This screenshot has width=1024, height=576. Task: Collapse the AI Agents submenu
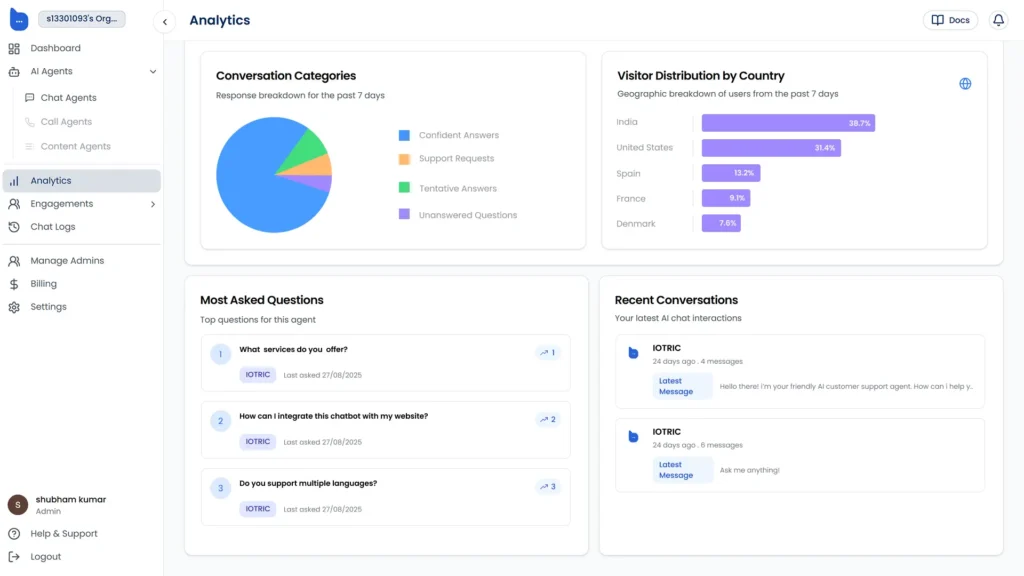(x=153, y=71)
